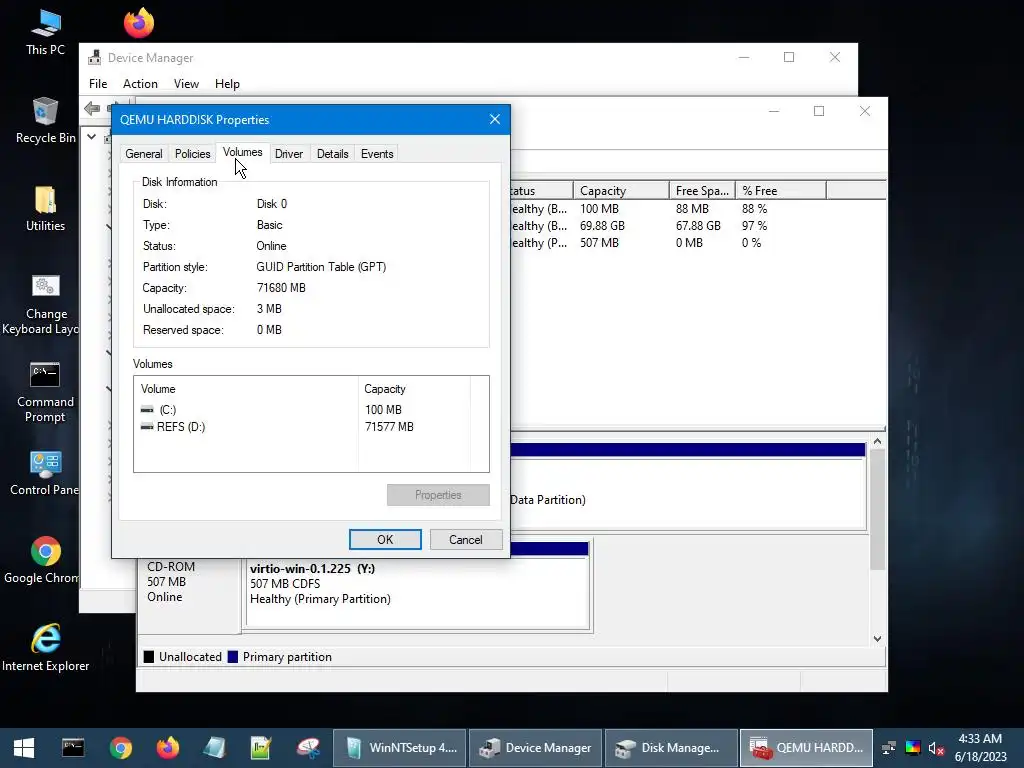
Task: Click Device Manager back arrow toolbar icon
Action: (x=92, y=108)
